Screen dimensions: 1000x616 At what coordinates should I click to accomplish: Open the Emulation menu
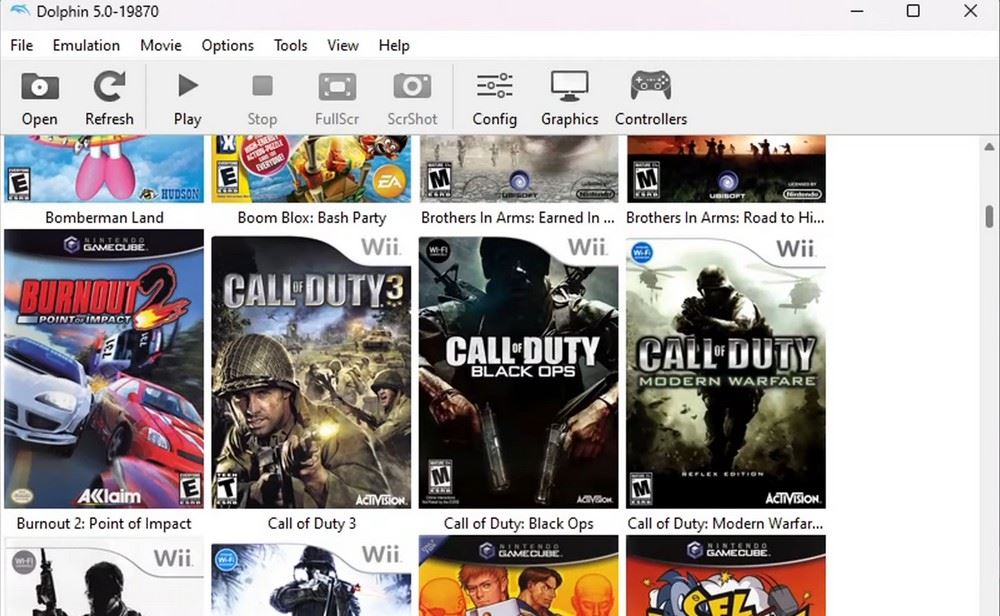click(86, 45)
